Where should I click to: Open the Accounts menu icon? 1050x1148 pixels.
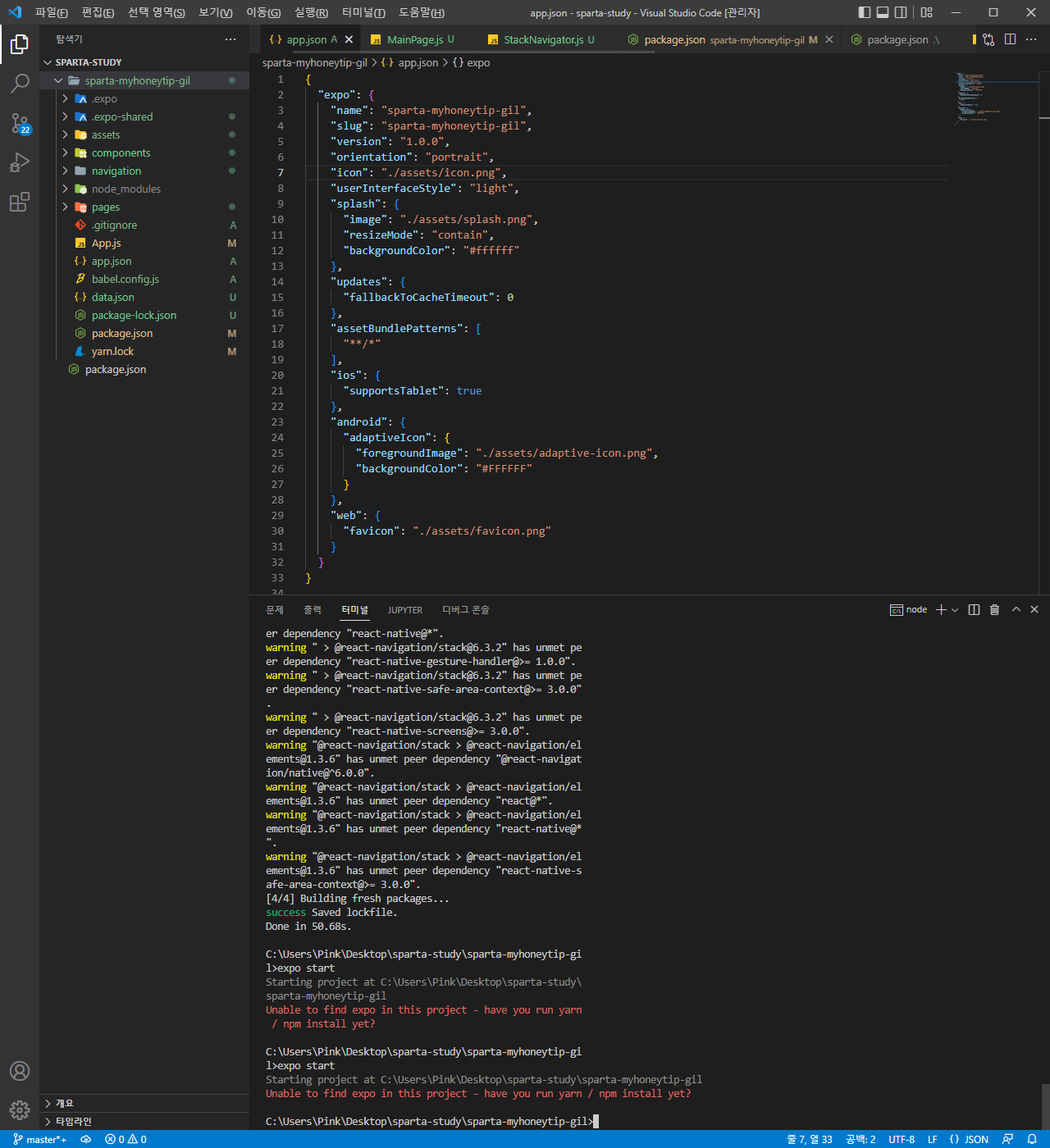(x=20, y=1071)
